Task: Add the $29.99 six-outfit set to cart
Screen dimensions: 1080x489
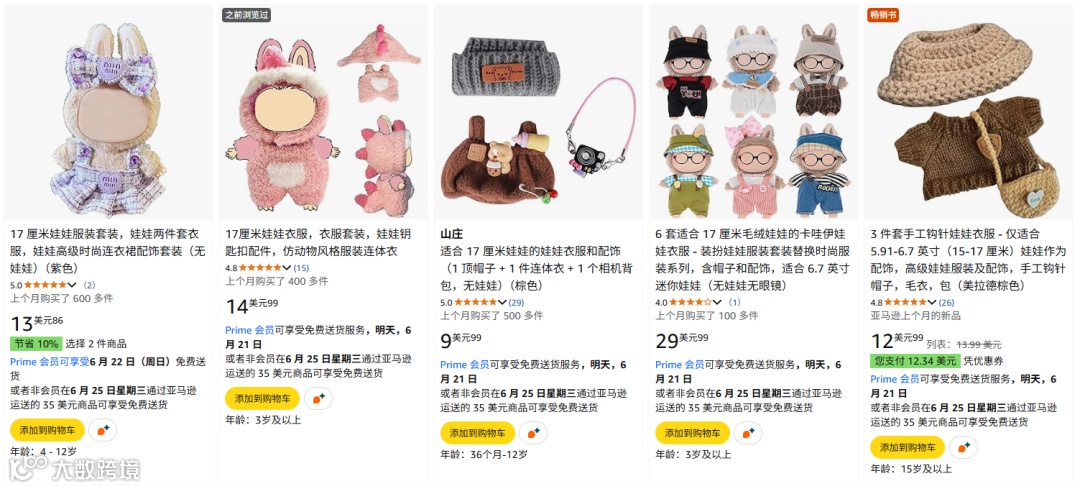Action: pos(692,433)
